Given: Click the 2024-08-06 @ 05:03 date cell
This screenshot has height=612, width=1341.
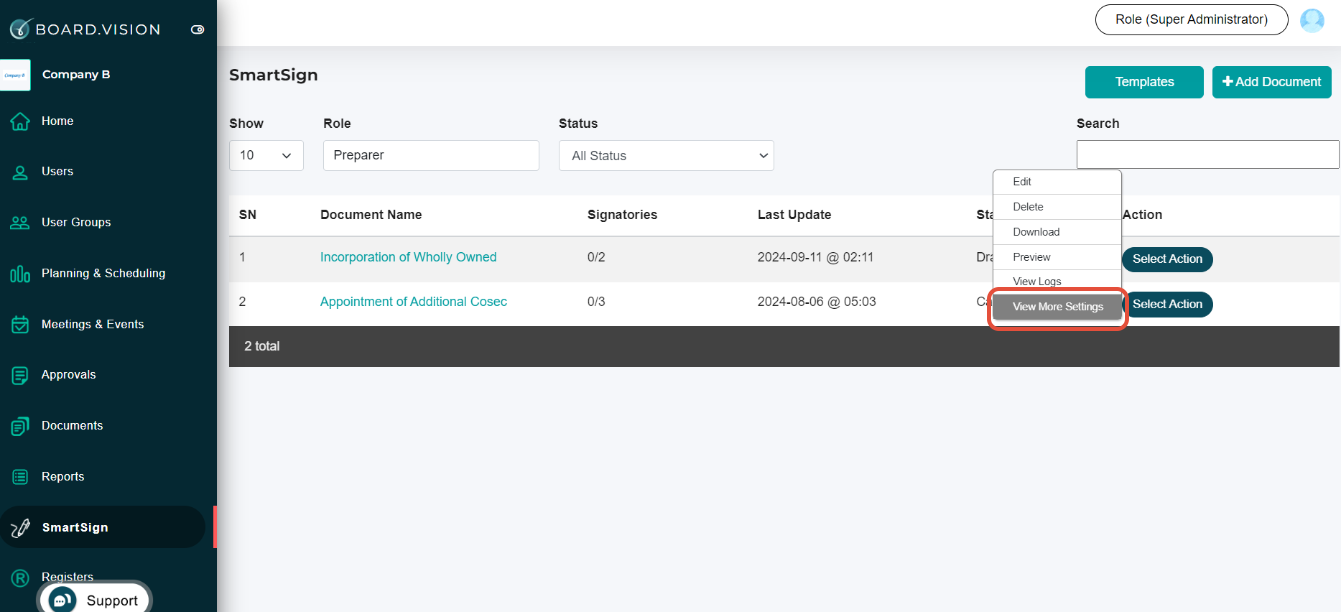Looking at the screenshot, I should (816, 301).
